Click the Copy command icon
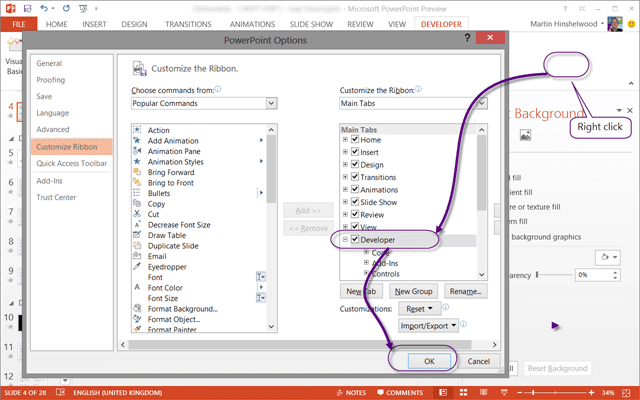Image resolution: width=640 pixels, height=400 pixels. (137, 203)
